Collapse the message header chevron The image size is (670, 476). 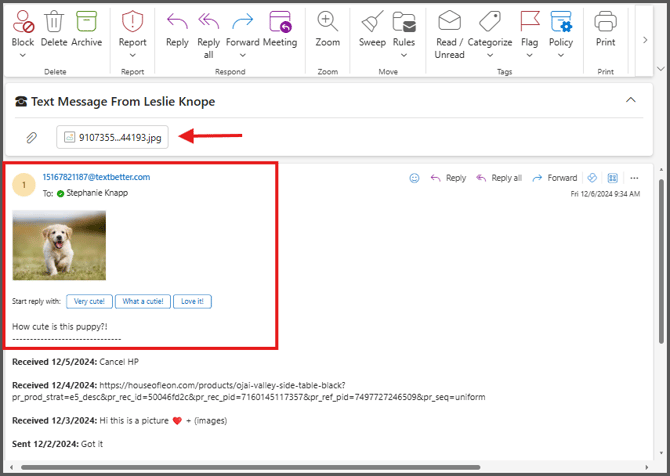[630, 100]
